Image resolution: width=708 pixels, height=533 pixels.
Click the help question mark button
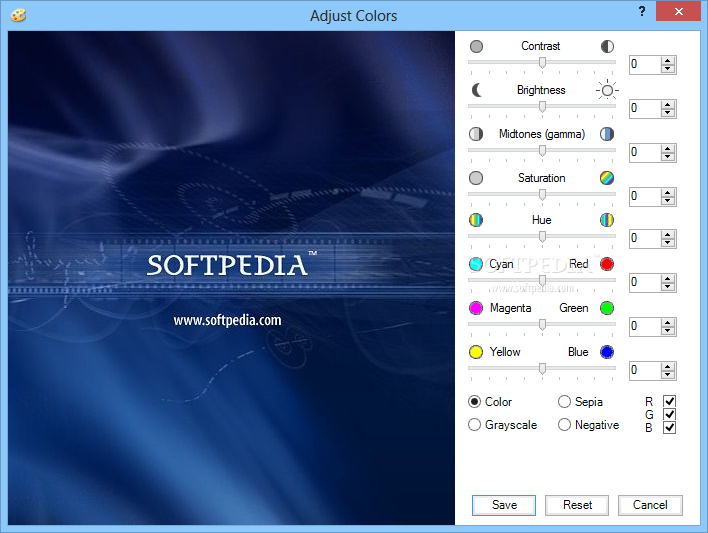point(642,11)
